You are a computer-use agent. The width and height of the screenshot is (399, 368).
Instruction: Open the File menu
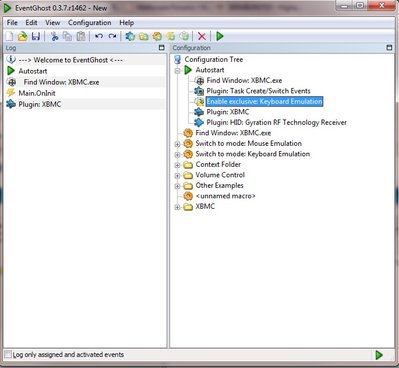coord(12,23)
